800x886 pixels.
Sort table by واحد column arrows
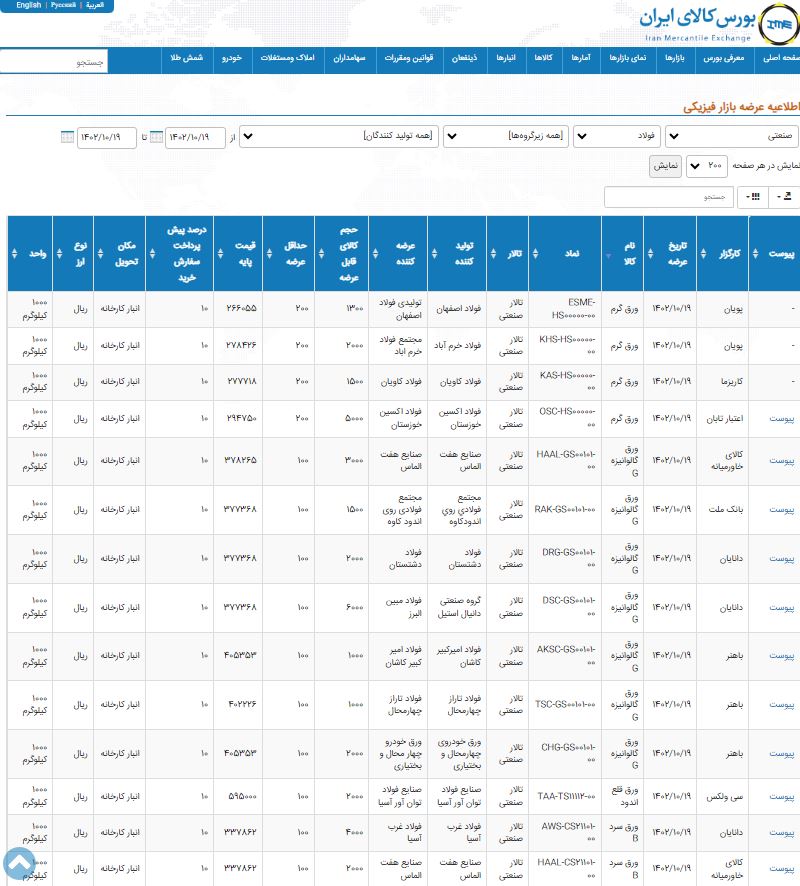15,254
